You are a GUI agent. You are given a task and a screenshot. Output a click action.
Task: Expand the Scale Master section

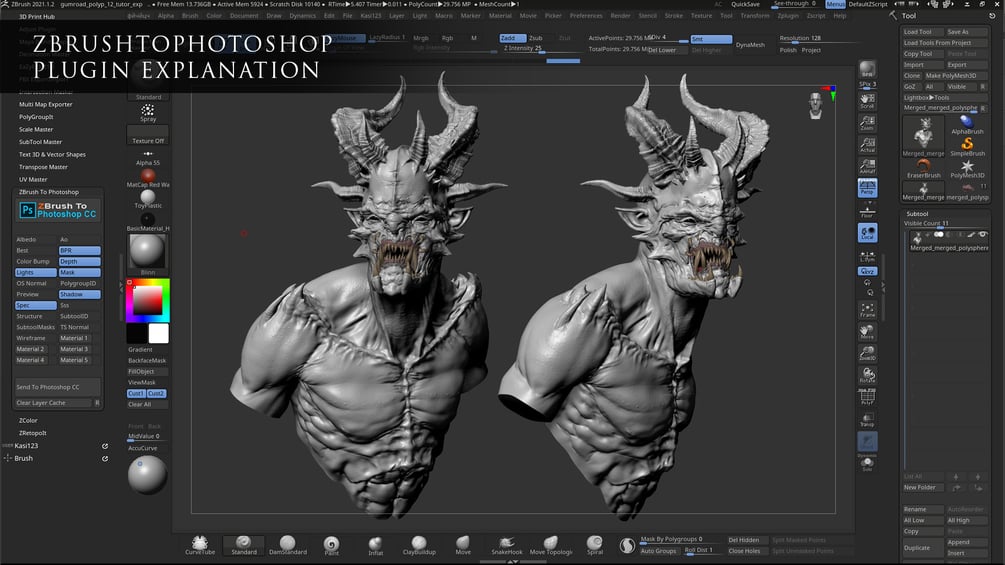pos(36,129)
